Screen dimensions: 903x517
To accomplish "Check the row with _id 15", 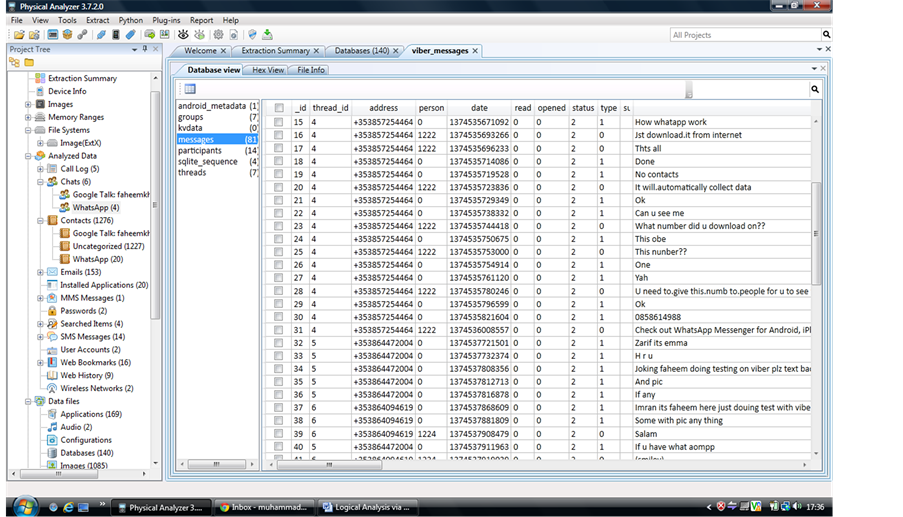I will click(x=279, y=122).
